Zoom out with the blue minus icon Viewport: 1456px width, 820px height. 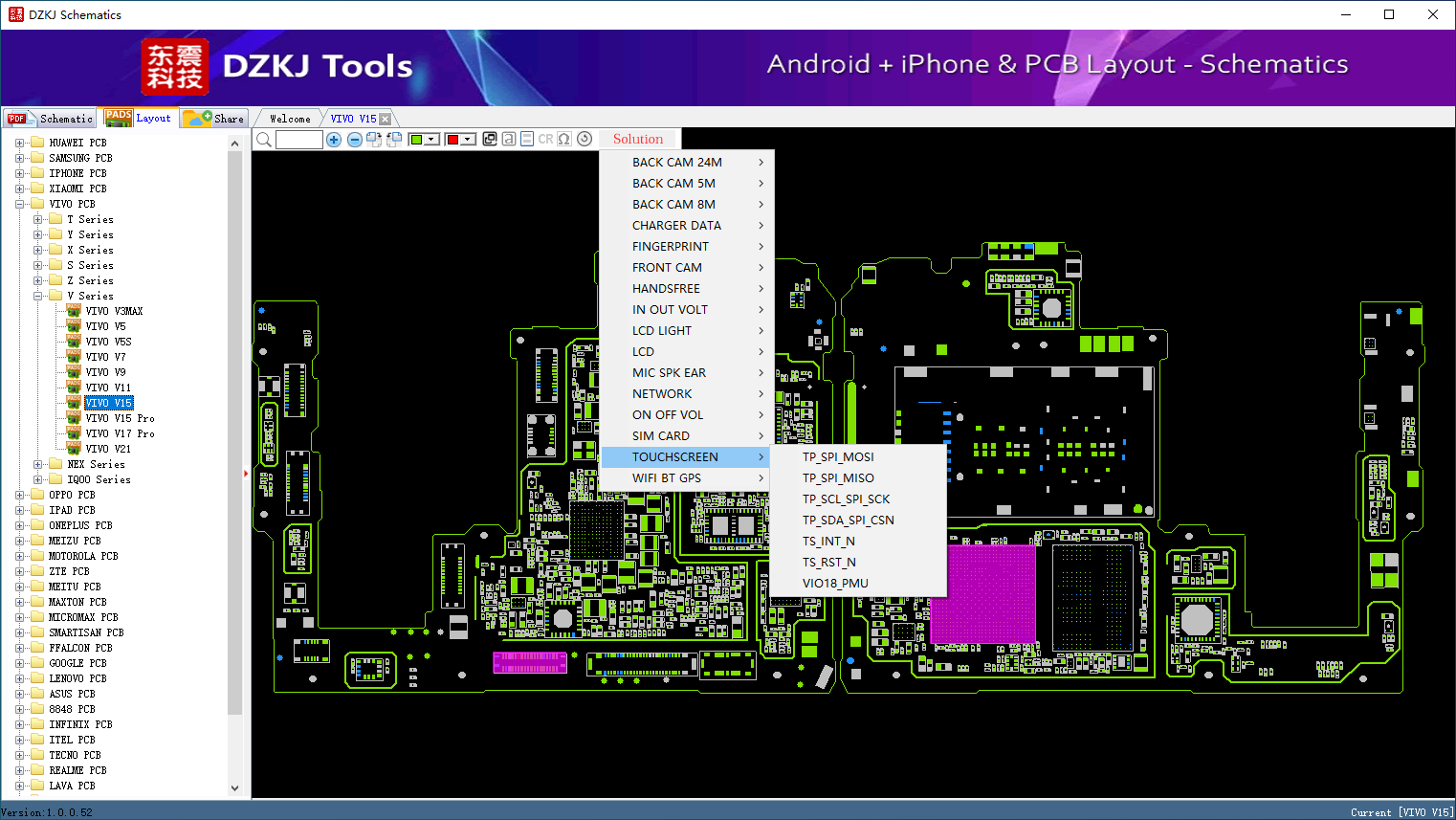355,140
